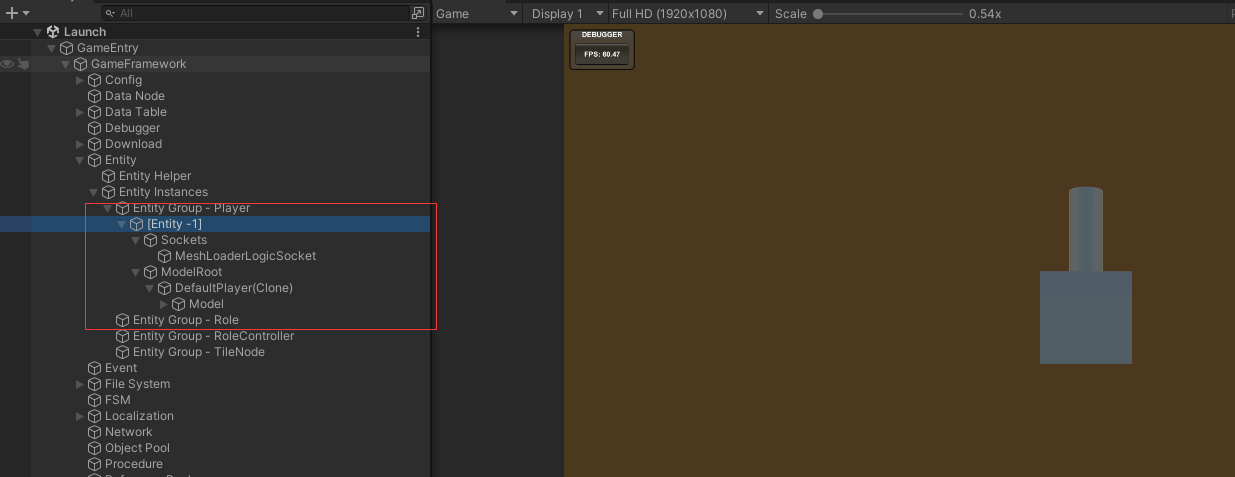
Task: Click the Hierarchy search input field
Action: coord(260,14)
